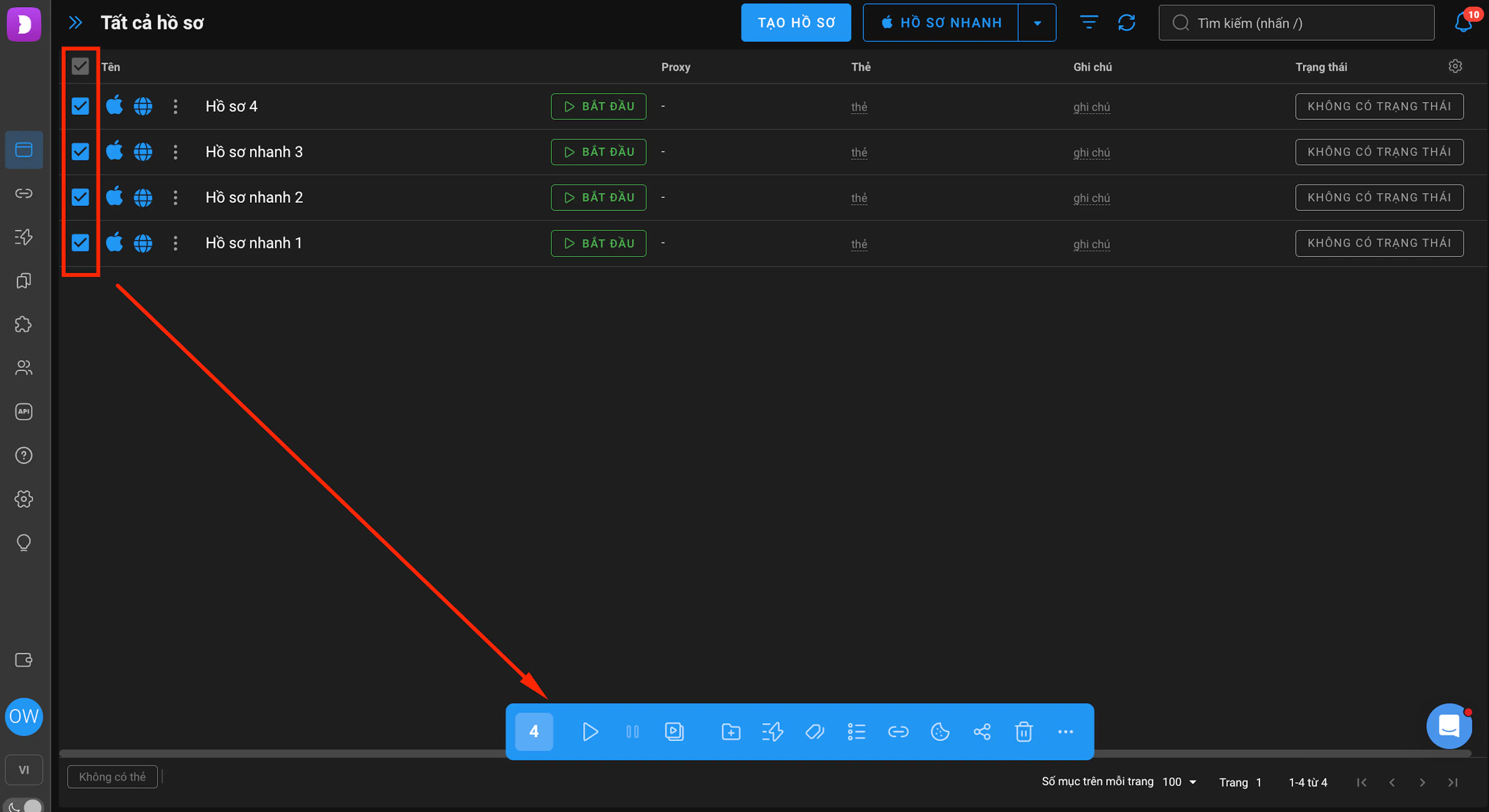
Task: Click the Tìm kiếm search field
Action: click(1296, 22)
